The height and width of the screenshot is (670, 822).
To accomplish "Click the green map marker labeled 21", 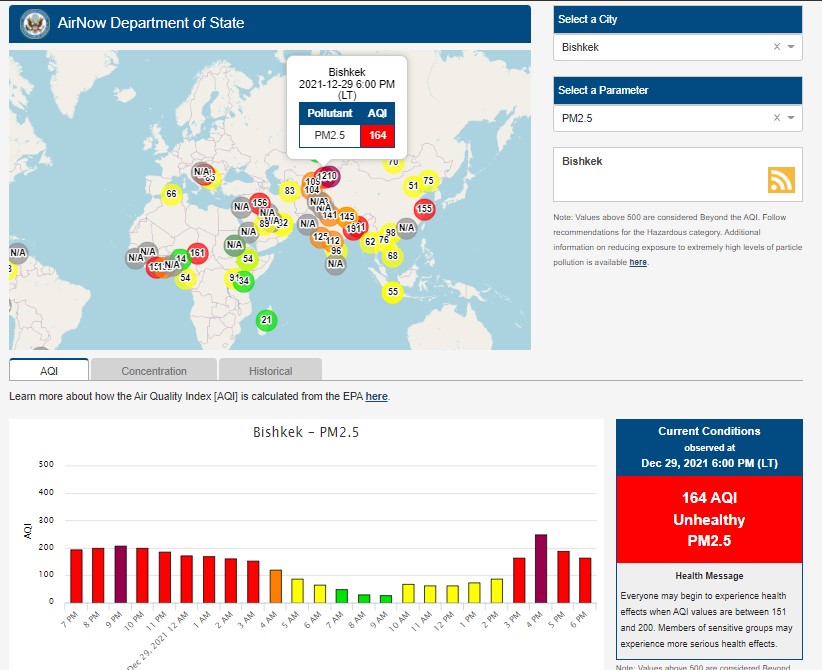I will click(x=266, y=321).
